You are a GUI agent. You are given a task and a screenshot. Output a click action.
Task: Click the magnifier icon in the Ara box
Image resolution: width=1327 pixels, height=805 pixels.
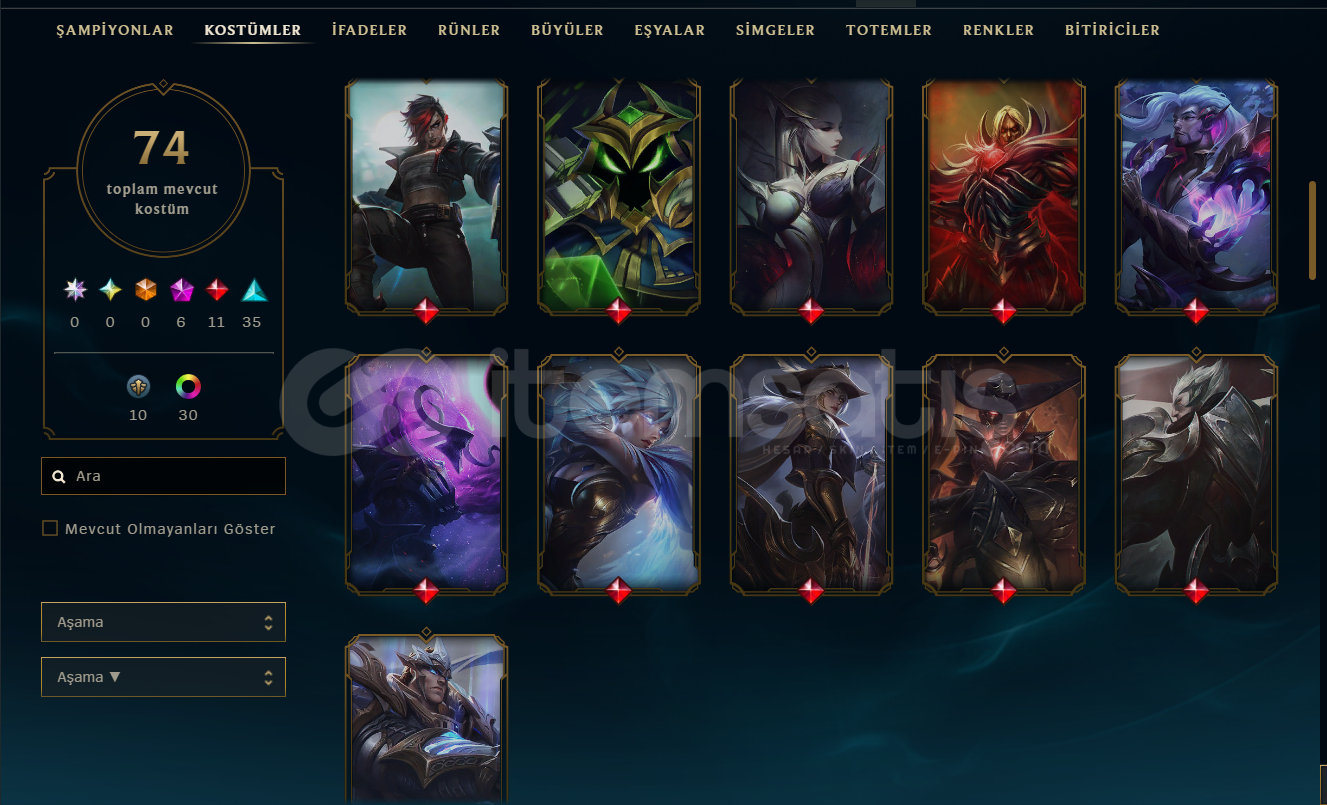(x=59, y=477)
